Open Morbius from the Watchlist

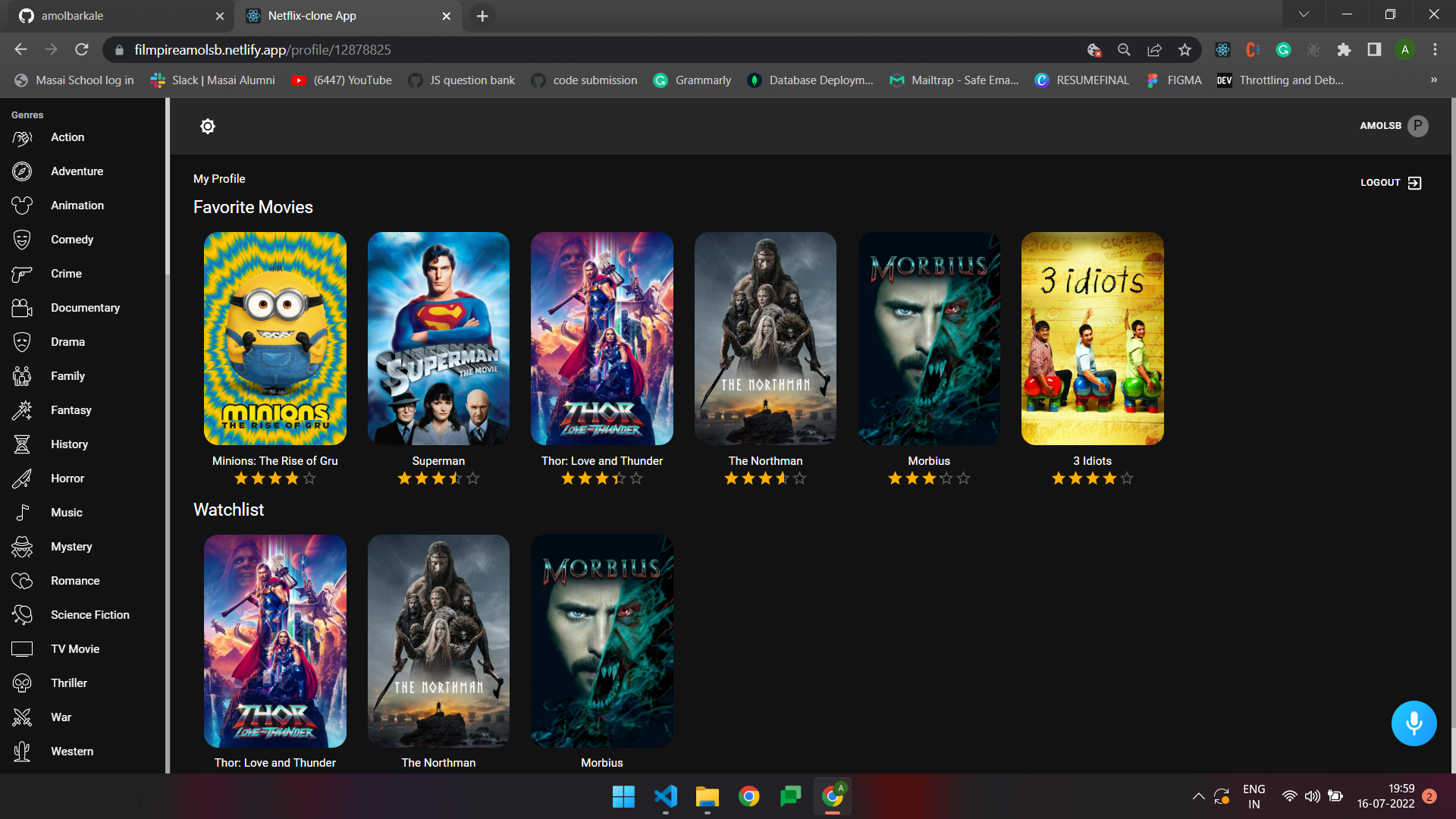601,641
